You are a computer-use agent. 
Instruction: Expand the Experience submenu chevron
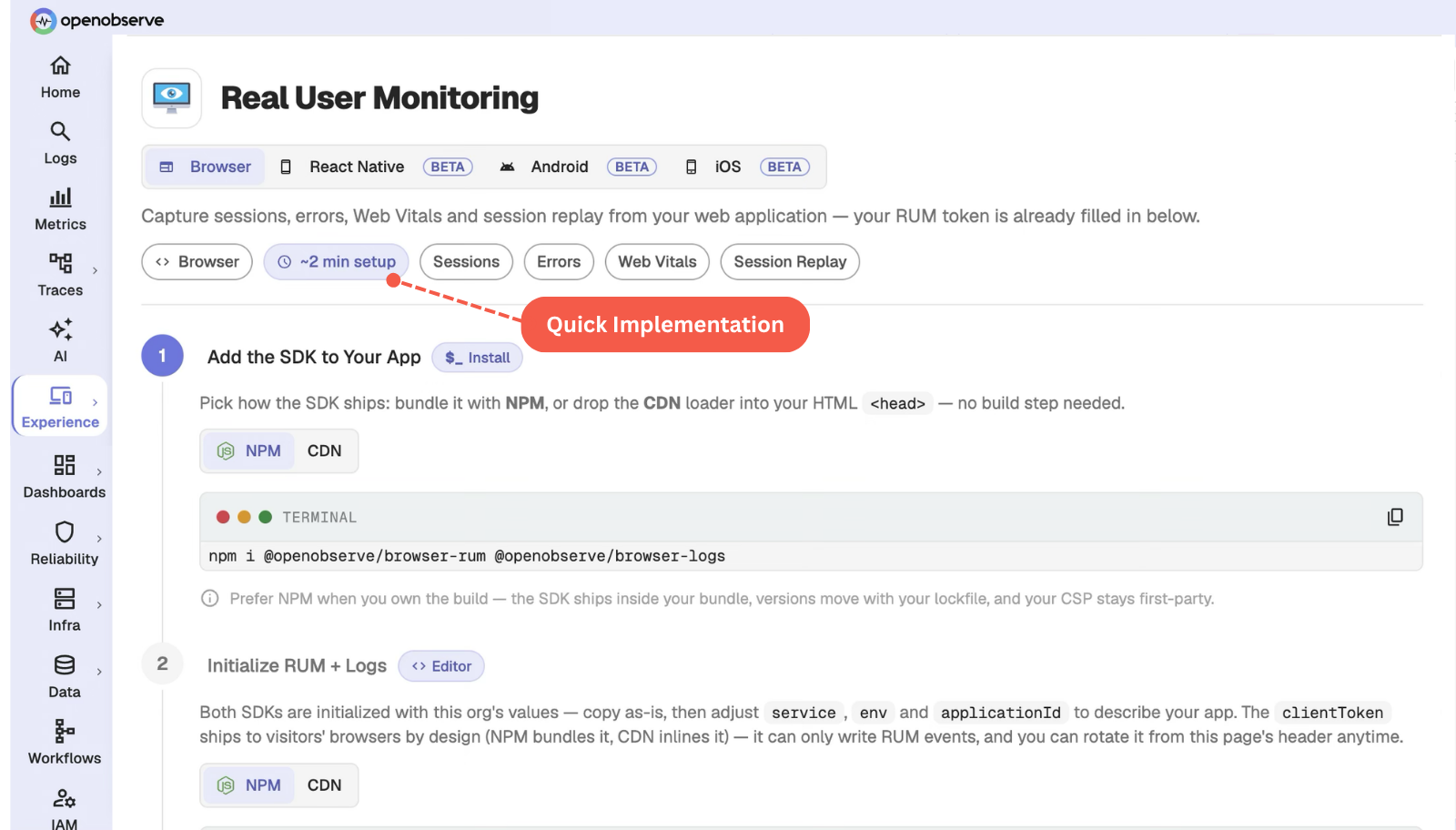click(x=95, y=402)
